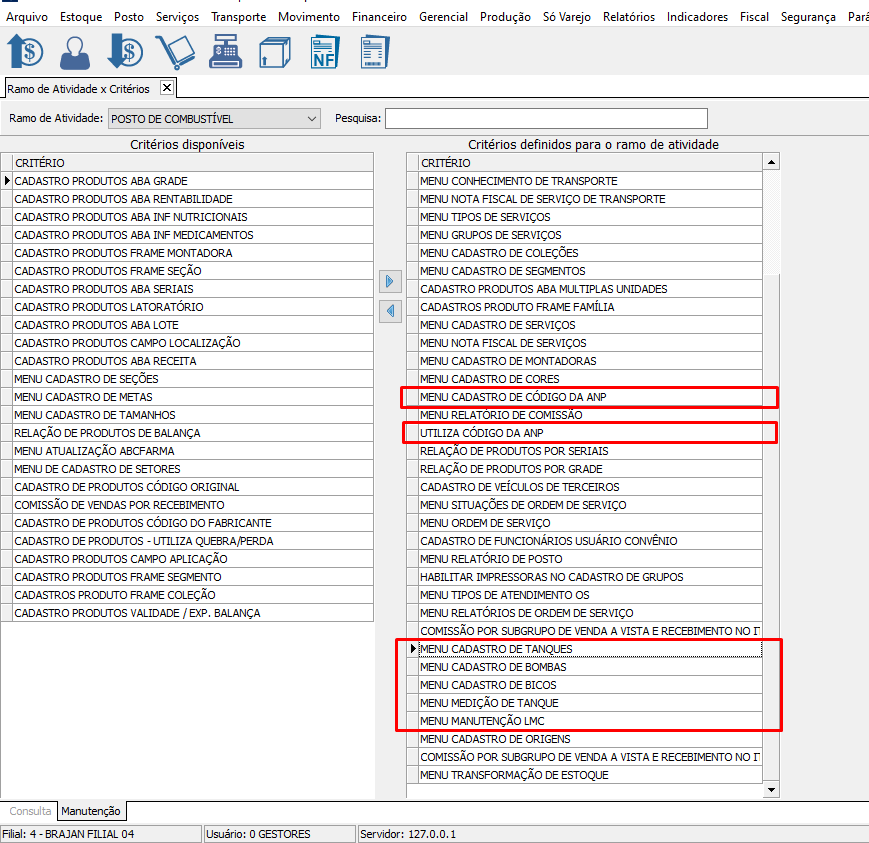Viewport: 869px width, 843px height.
Task: Expand the Ramo de Atividade dropdown
Action: click(312, 119)
